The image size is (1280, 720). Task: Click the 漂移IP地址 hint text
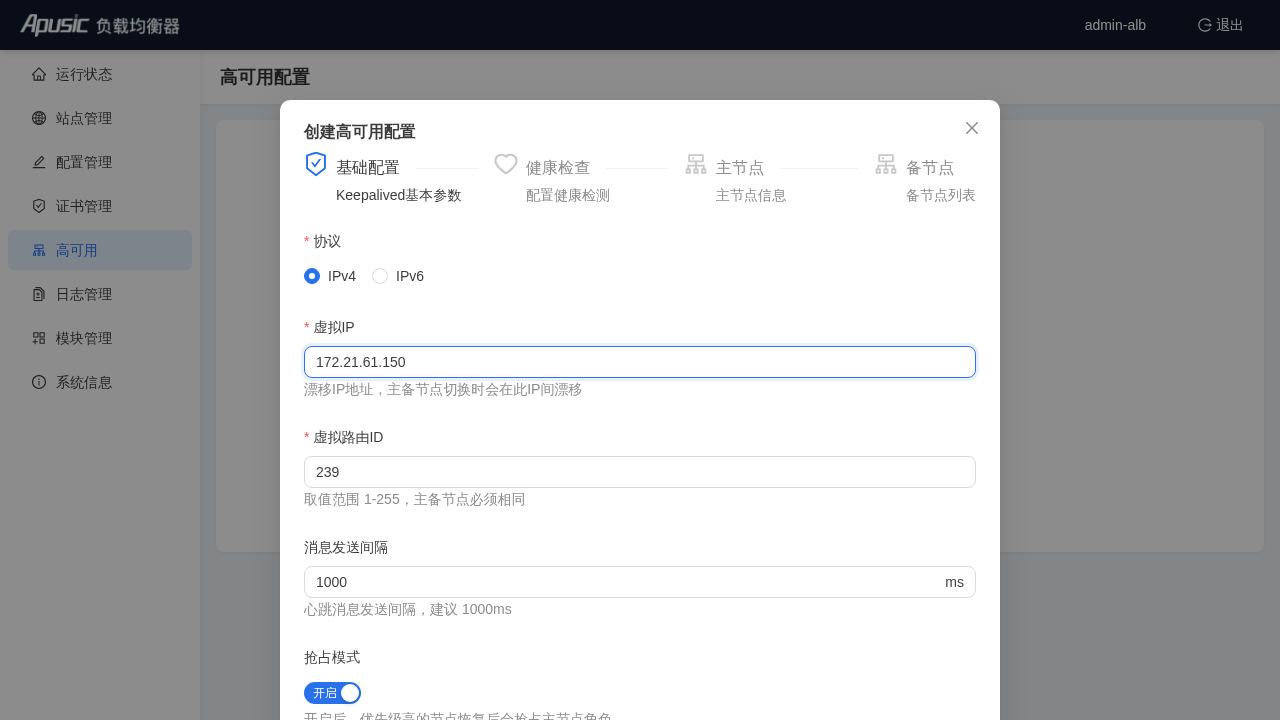[x=443, y=389]
